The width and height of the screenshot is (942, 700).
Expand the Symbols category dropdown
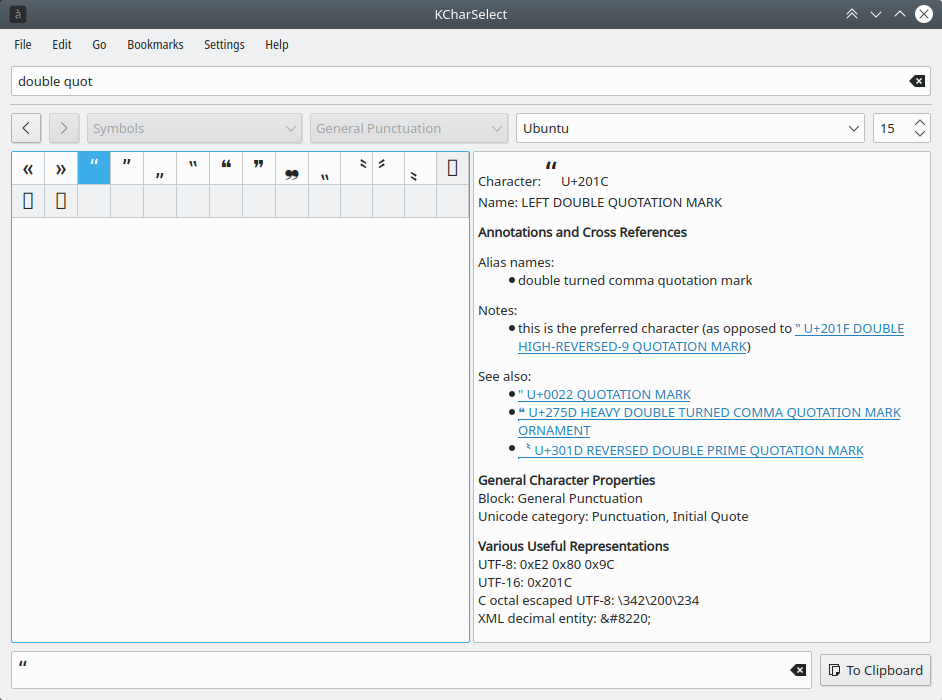click(x=195, y=128)
